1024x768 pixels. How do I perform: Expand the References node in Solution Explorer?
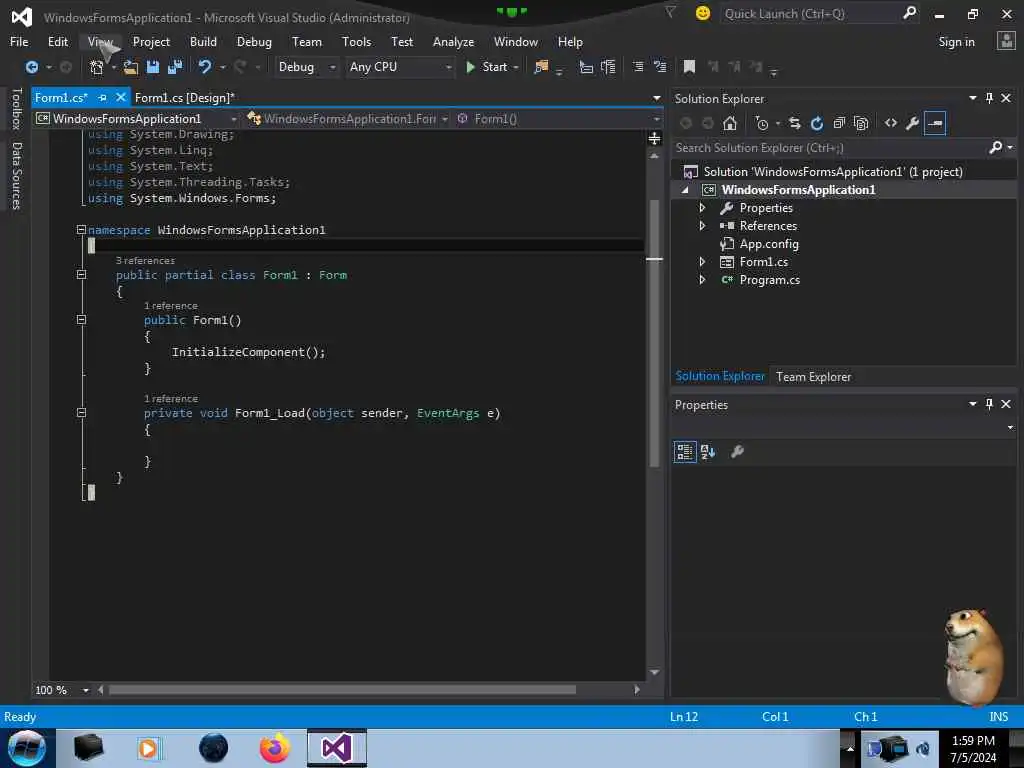[702, 225]
